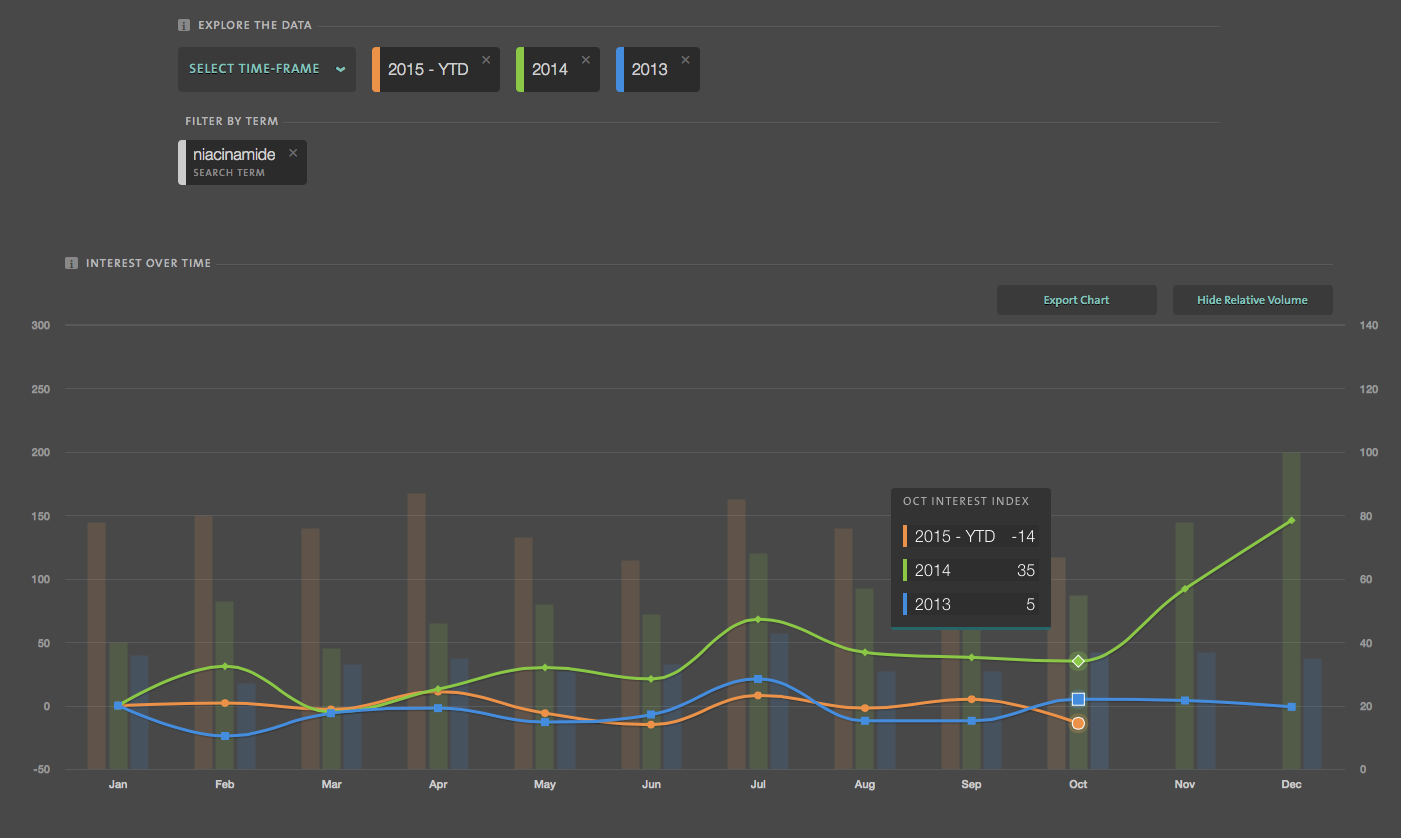
Task: Select the 2014 row in the Oct tooltip
Action: pos(970,571)
